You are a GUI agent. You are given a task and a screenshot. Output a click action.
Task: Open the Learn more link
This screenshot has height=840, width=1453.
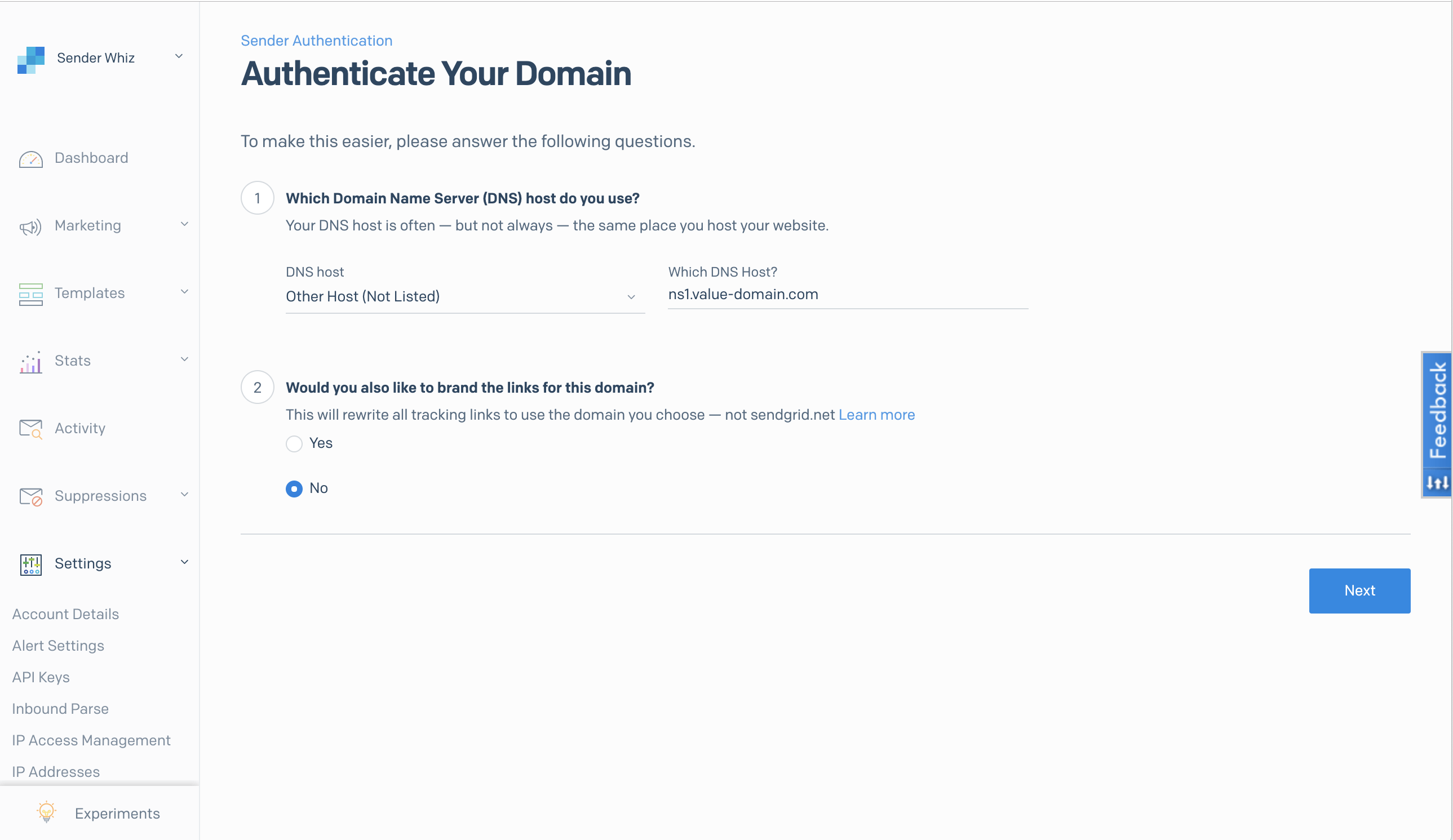[876, 415]
